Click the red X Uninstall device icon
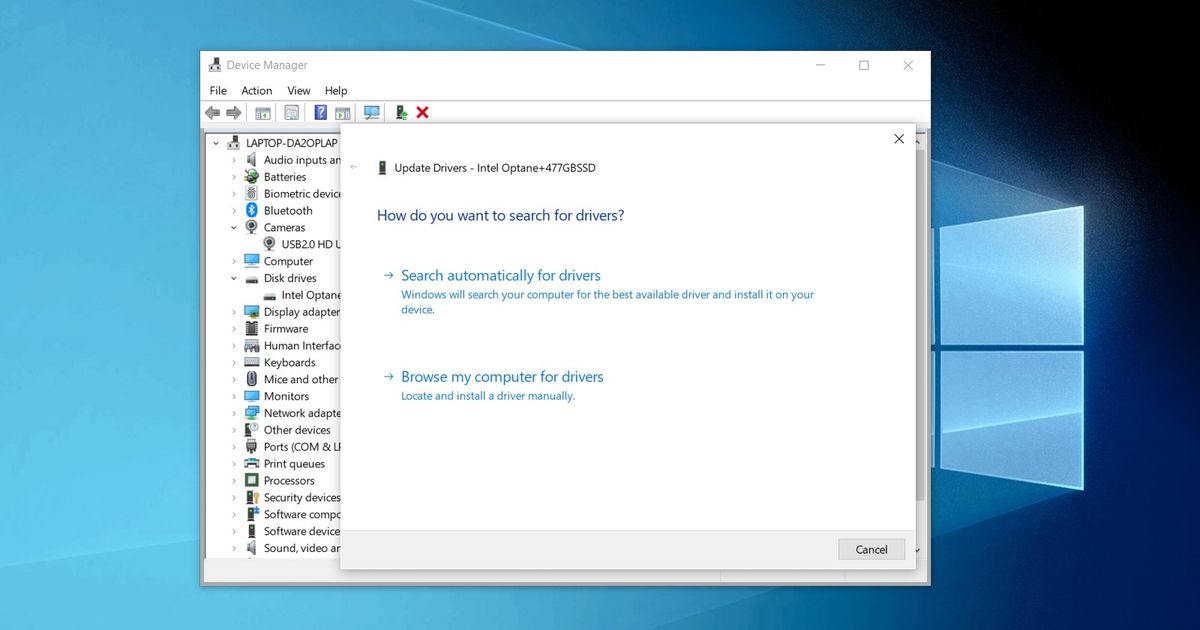1200x630 pixels. tap(423, 113)
